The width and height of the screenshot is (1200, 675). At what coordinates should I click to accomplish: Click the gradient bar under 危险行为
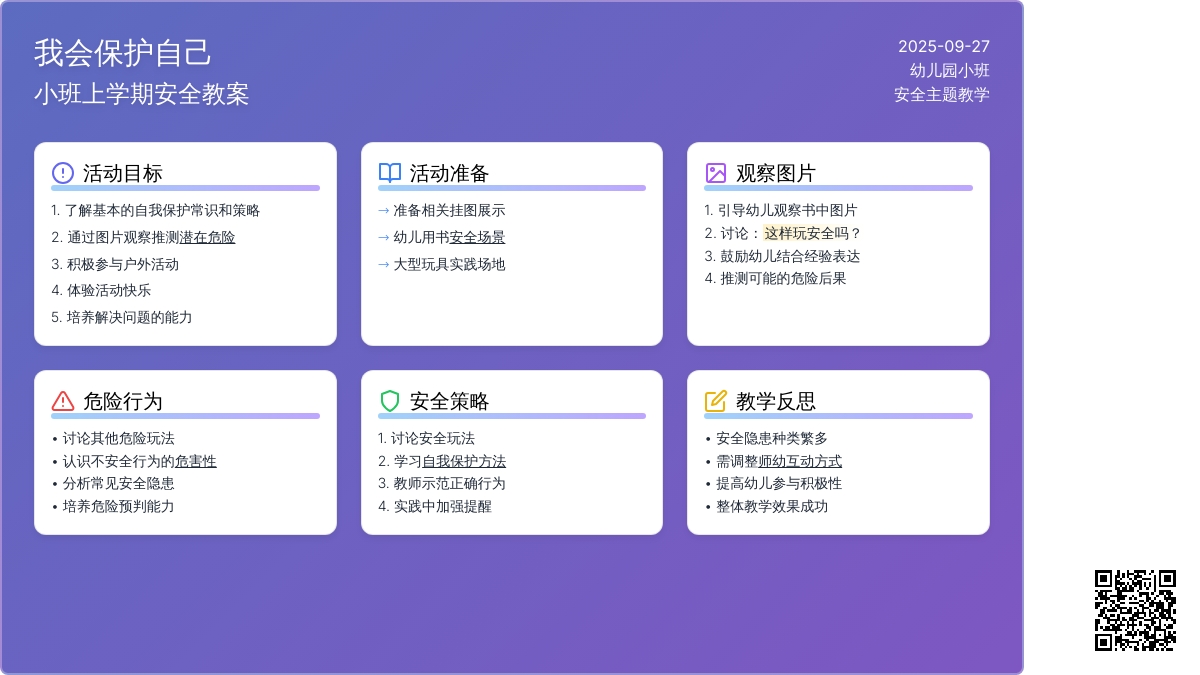[x=185, y=416]
